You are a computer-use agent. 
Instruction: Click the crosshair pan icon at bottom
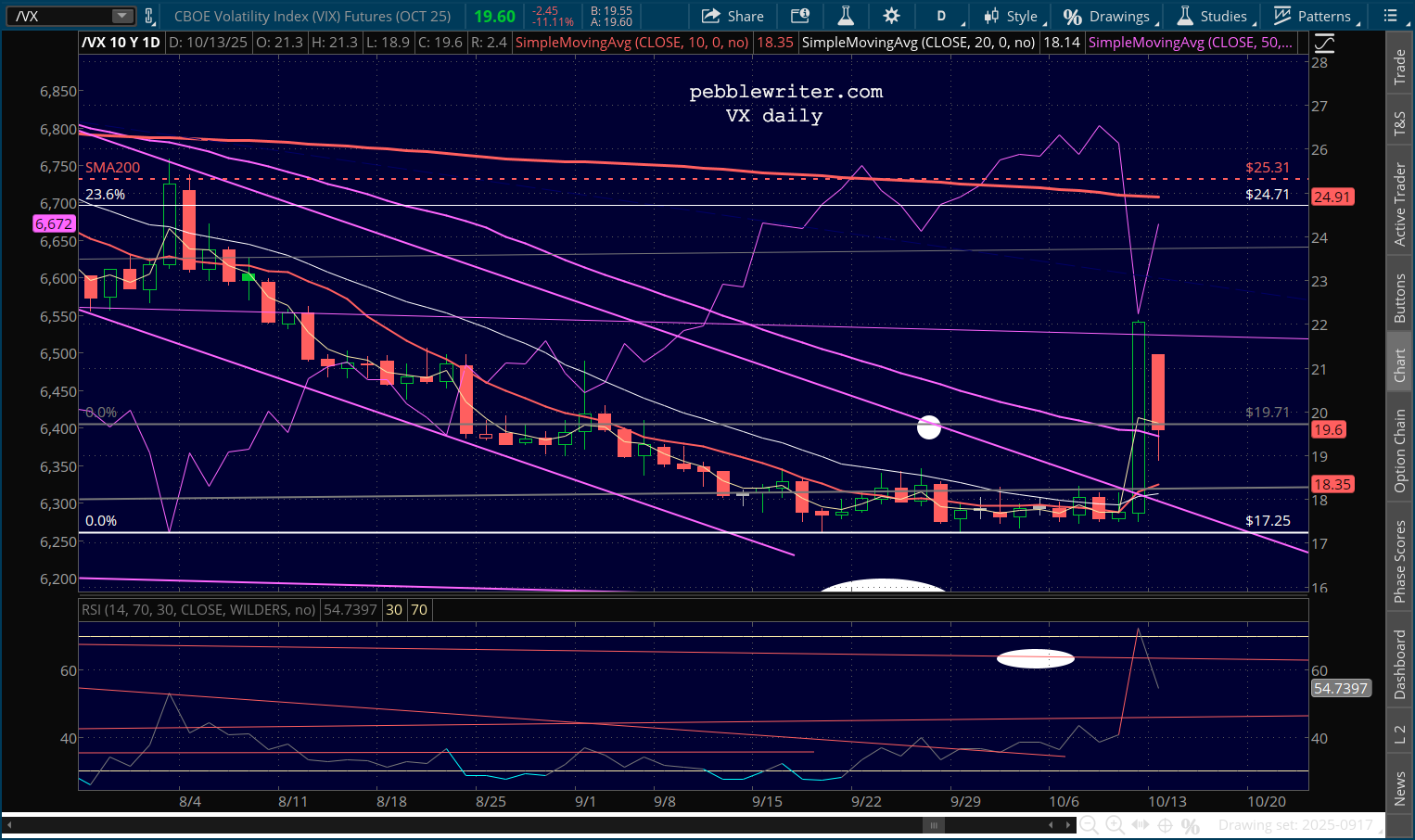pos(1166,825)
